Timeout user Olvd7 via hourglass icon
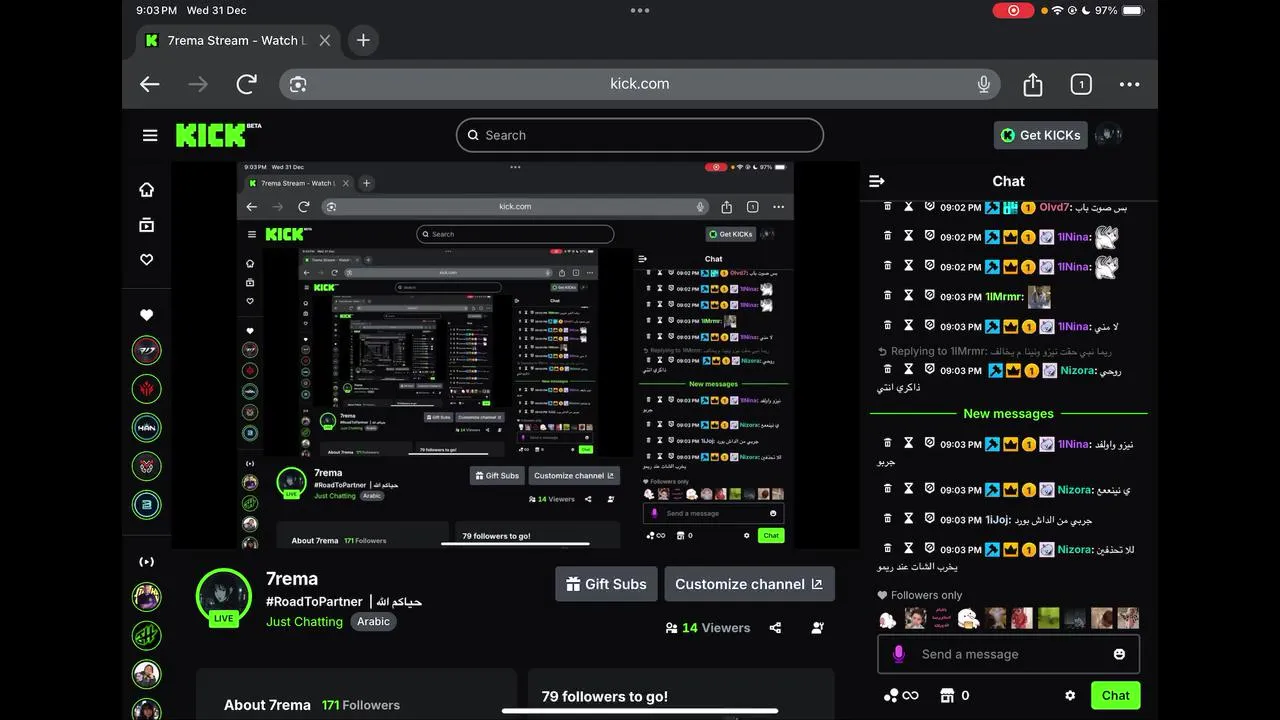1280x720 pixels. point(909,207)
